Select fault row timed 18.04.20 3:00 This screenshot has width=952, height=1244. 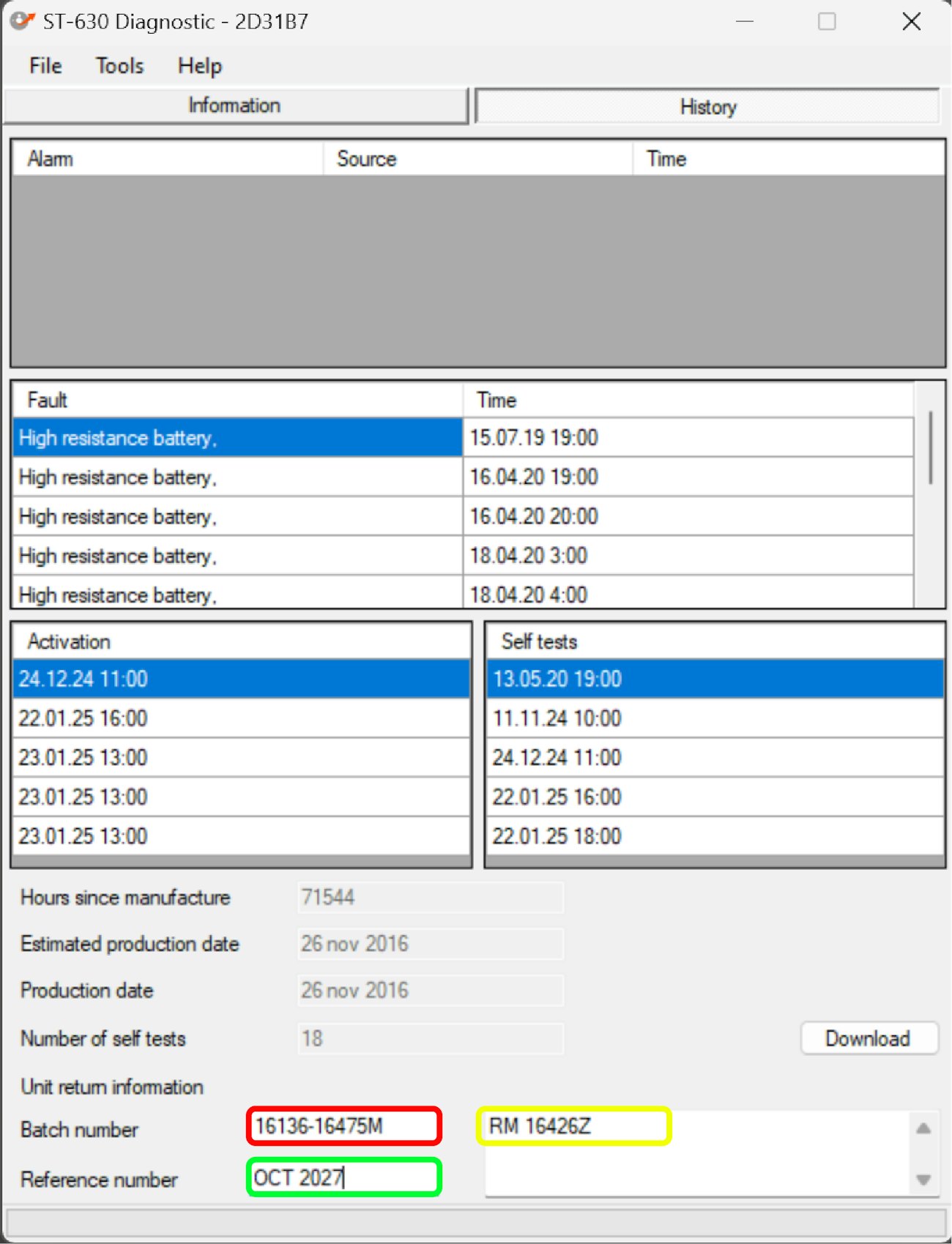pyautogui.click(x=461, y=556)
